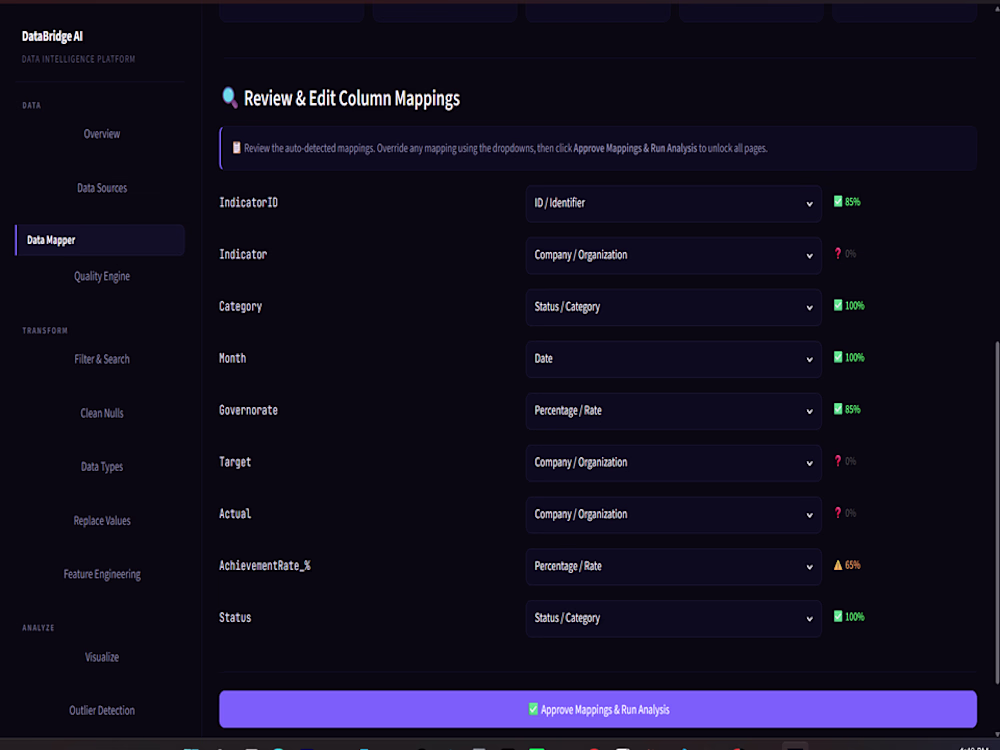The width and height of the screenshot is (1000, 750).
Task: Open Feature Engineering page
Action: pyautogui.click(x=102, y=575)
